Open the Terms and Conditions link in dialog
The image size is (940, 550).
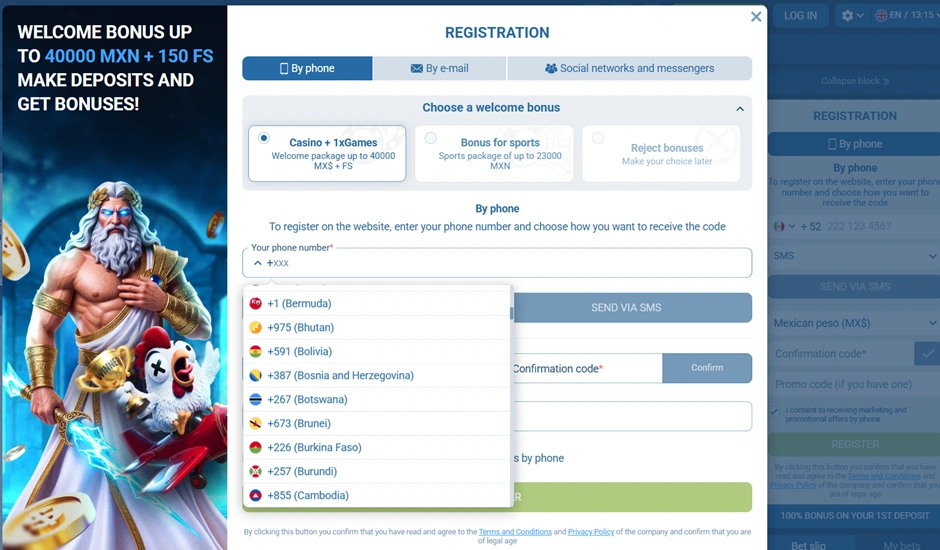point(515,532)
